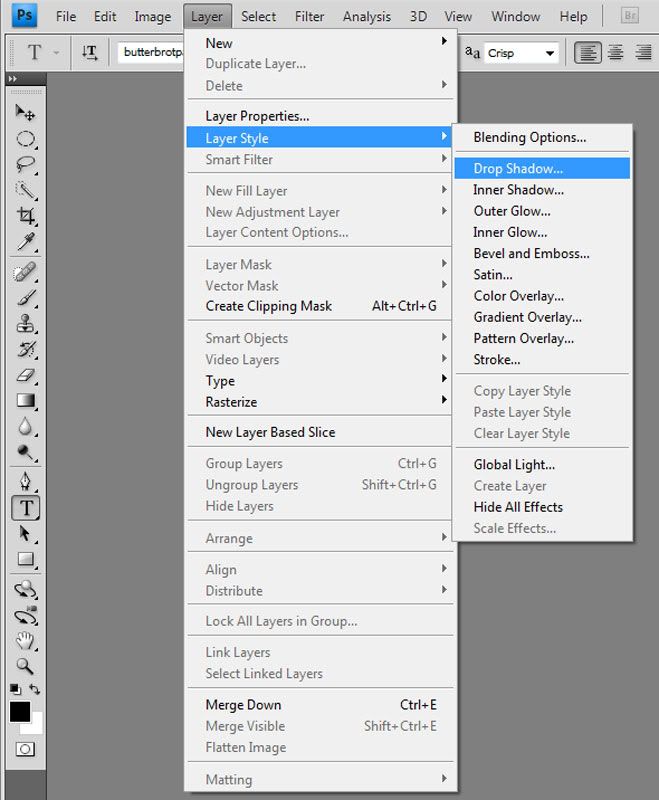Open the View menu

[x=458, y=17]
